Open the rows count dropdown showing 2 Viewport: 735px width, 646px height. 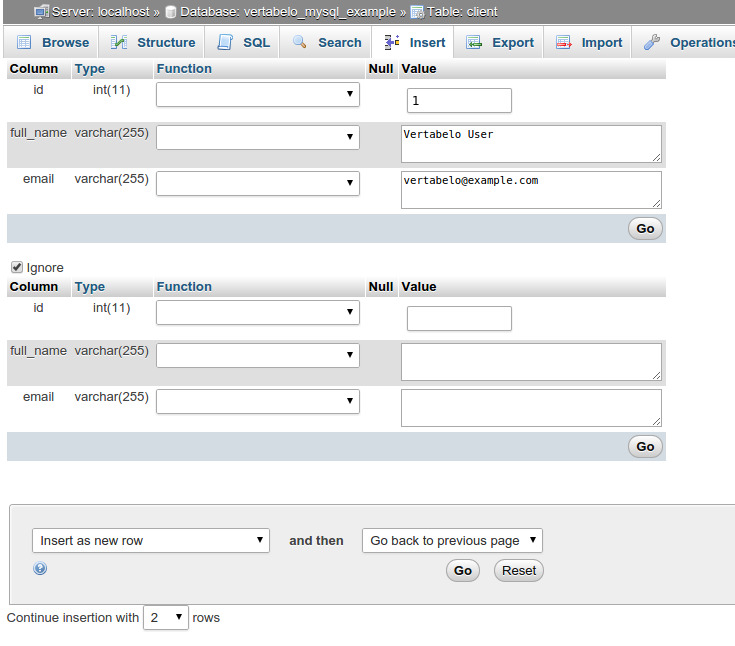pyautogui.click(x=166, y=617)
